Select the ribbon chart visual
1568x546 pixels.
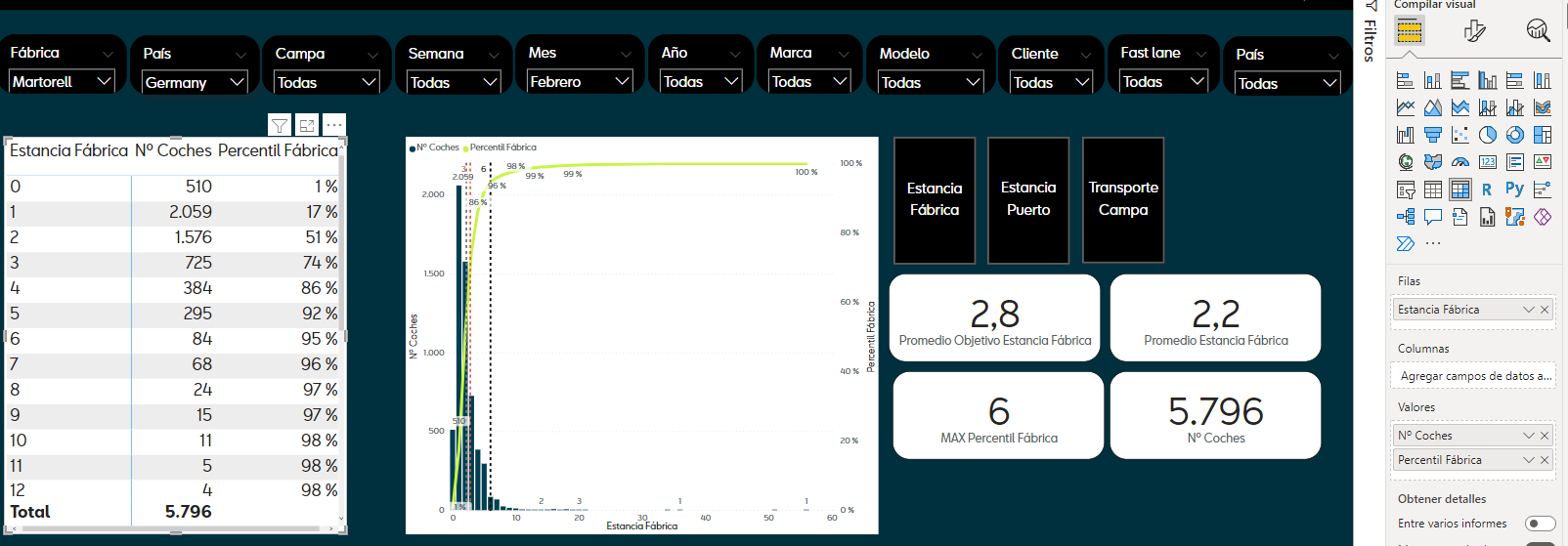click(x=1543, y=107)
